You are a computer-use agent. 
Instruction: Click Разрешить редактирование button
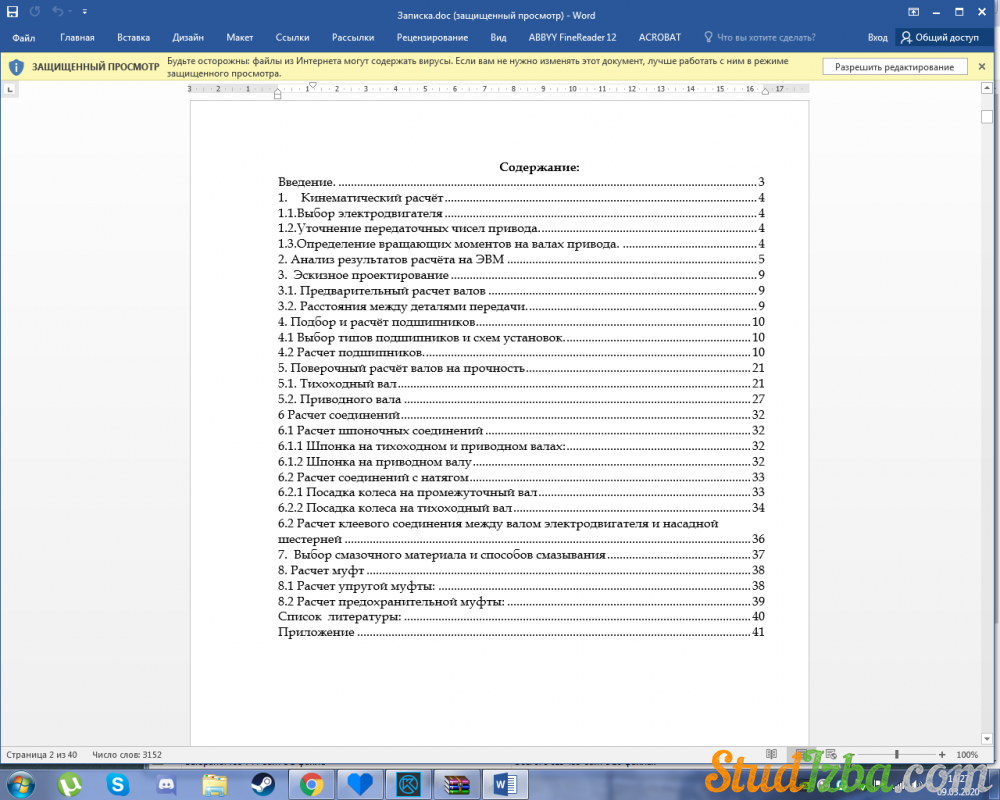[x=894, y=67]
